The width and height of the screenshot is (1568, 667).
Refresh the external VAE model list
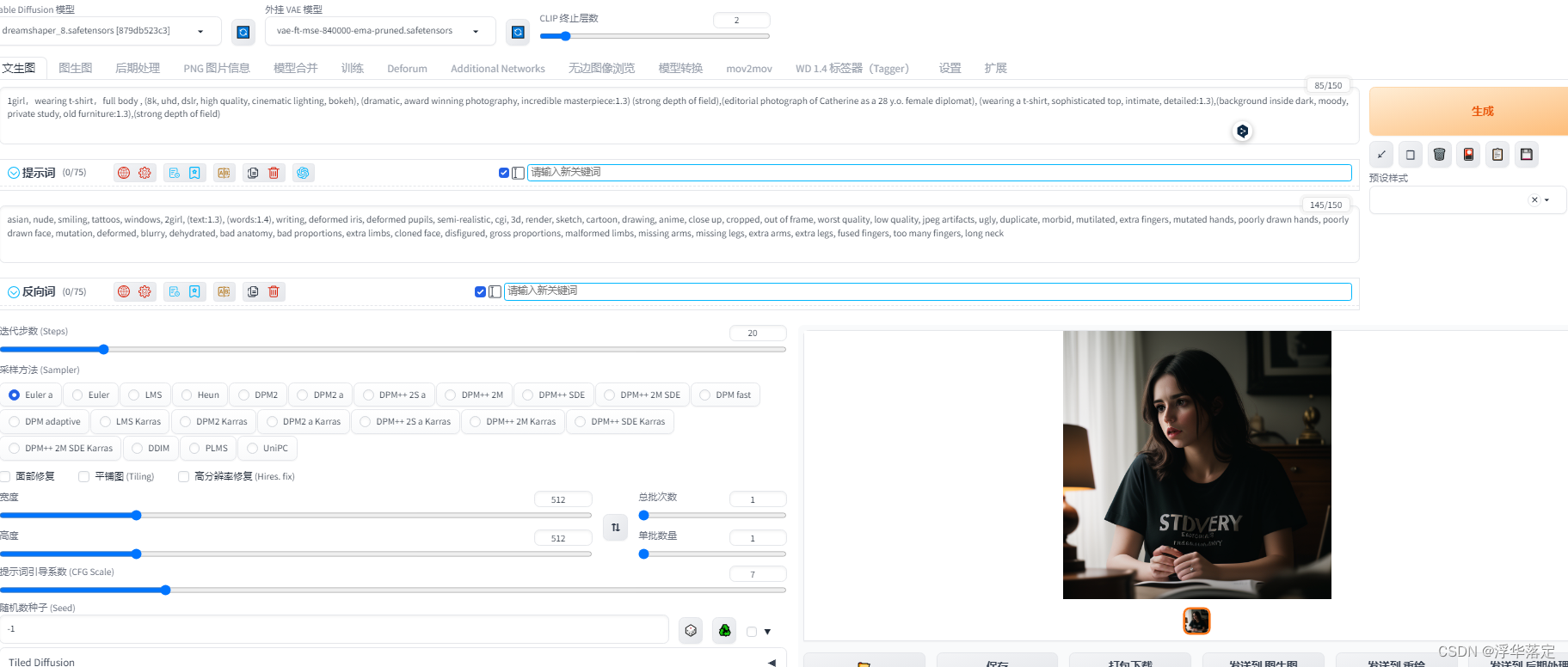coord(518,32)
